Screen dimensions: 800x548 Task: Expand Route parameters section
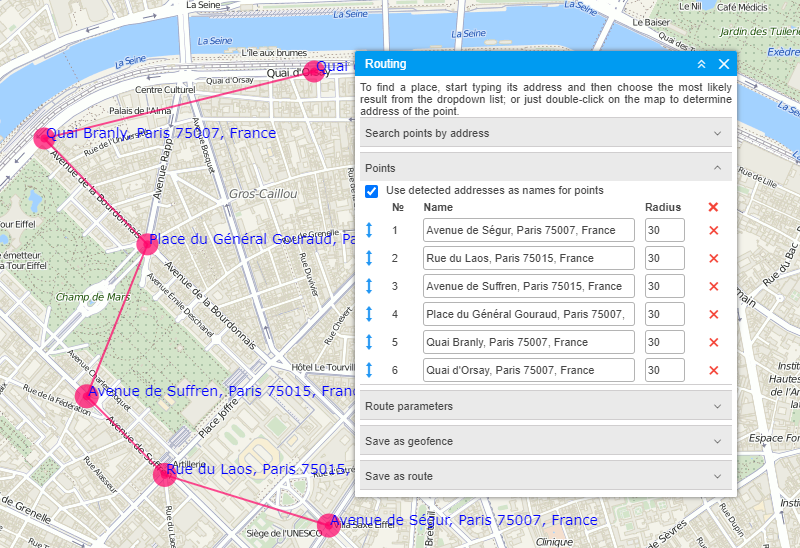pyautogui.click(x=546, y=406)
